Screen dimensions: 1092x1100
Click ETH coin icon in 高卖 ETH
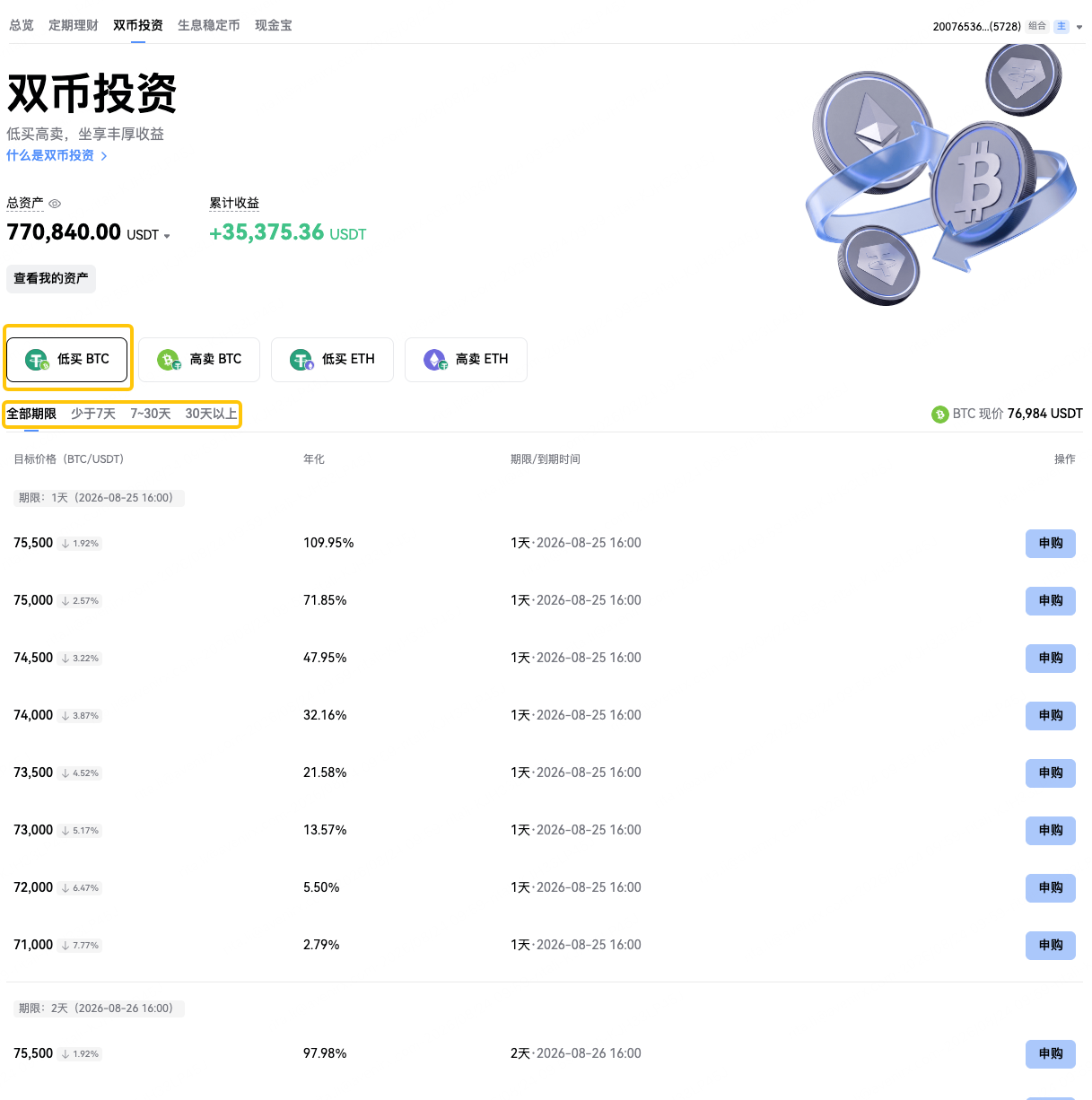coord(435,360)
